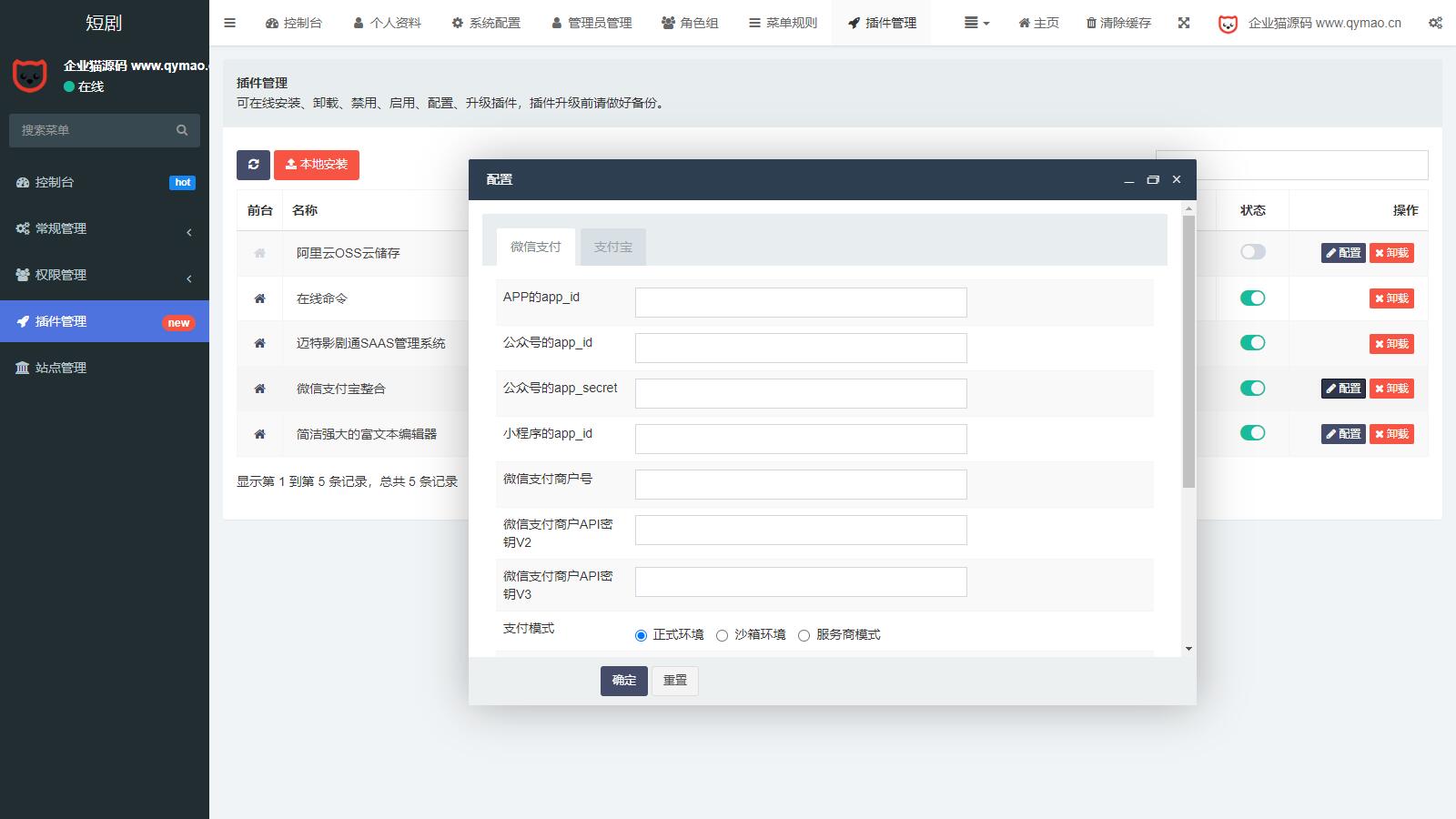Select the 沙箱环境 radio option

[x=722, y=636]
